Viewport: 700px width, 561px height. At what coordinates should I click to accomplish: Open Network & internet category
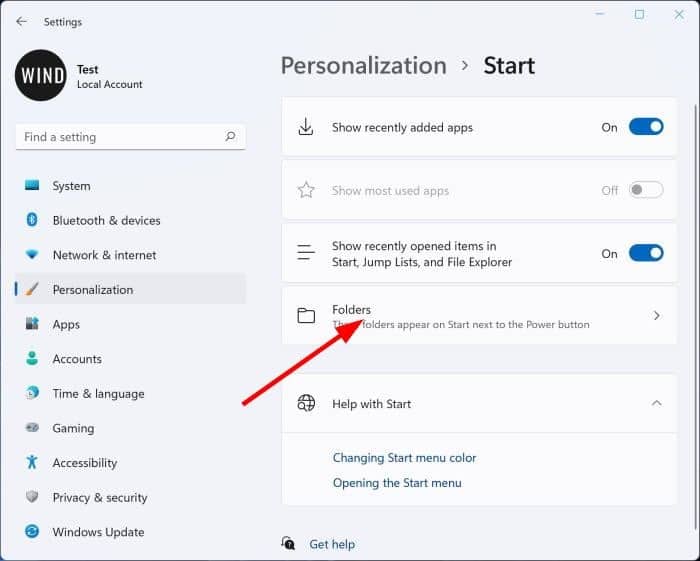click(130, 255)
